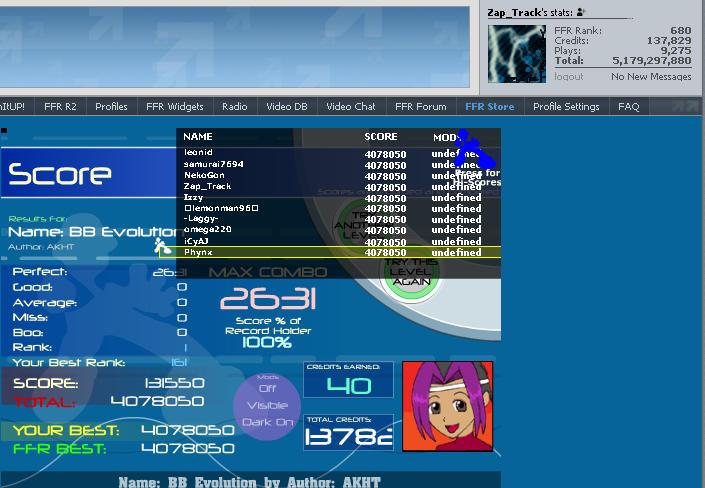The height and width of the screenshot is (488, 705).
Task: Open the FFR Store tab
Action: 489,106
